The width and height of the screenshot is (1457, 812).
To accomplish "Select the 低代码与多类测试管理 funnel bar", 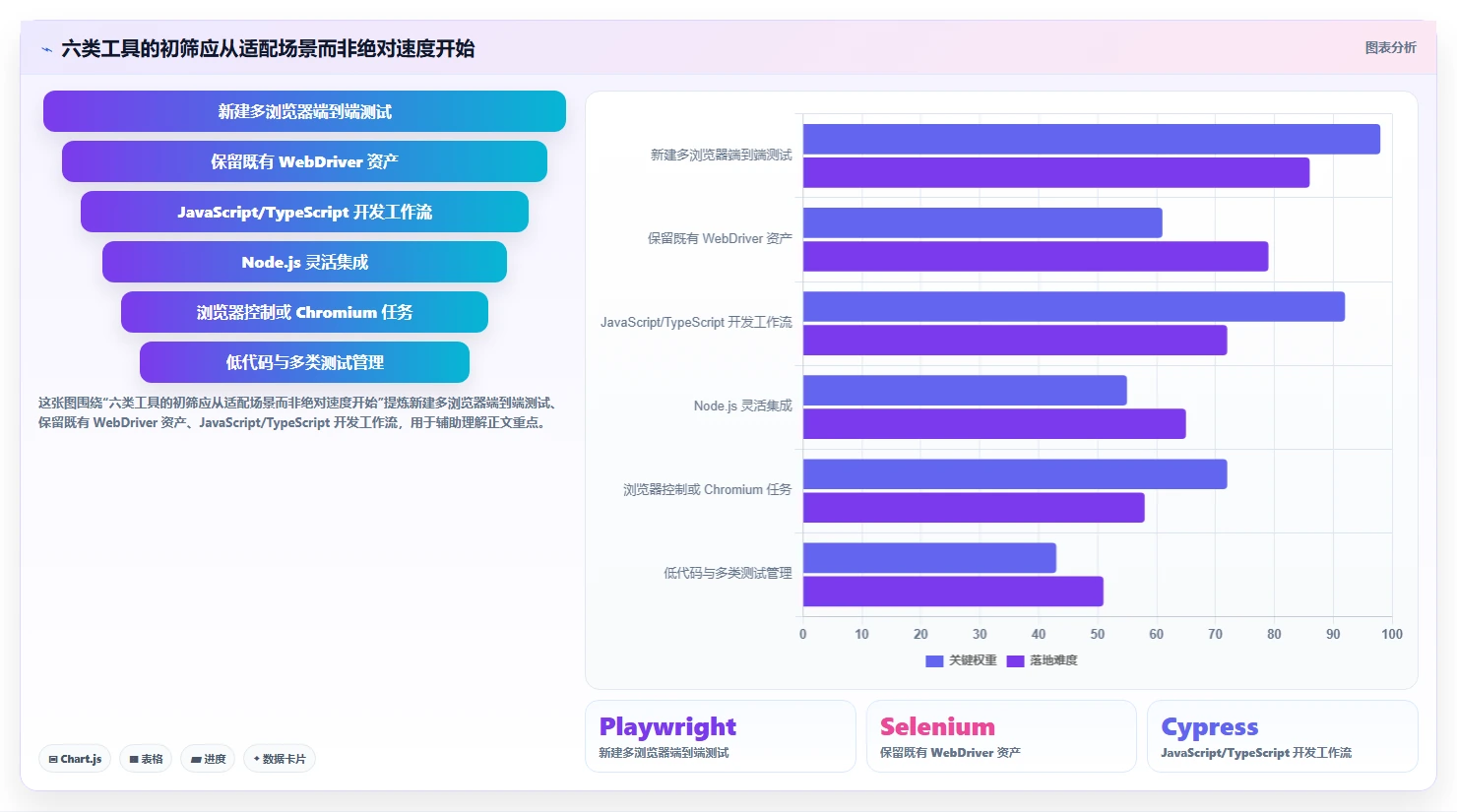I will [x=304, y=362].
